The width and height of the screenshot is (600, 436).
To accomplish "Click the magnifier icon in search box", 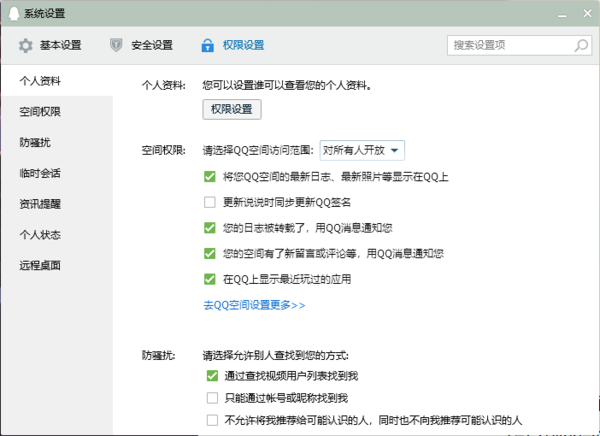I will [581, 45].
